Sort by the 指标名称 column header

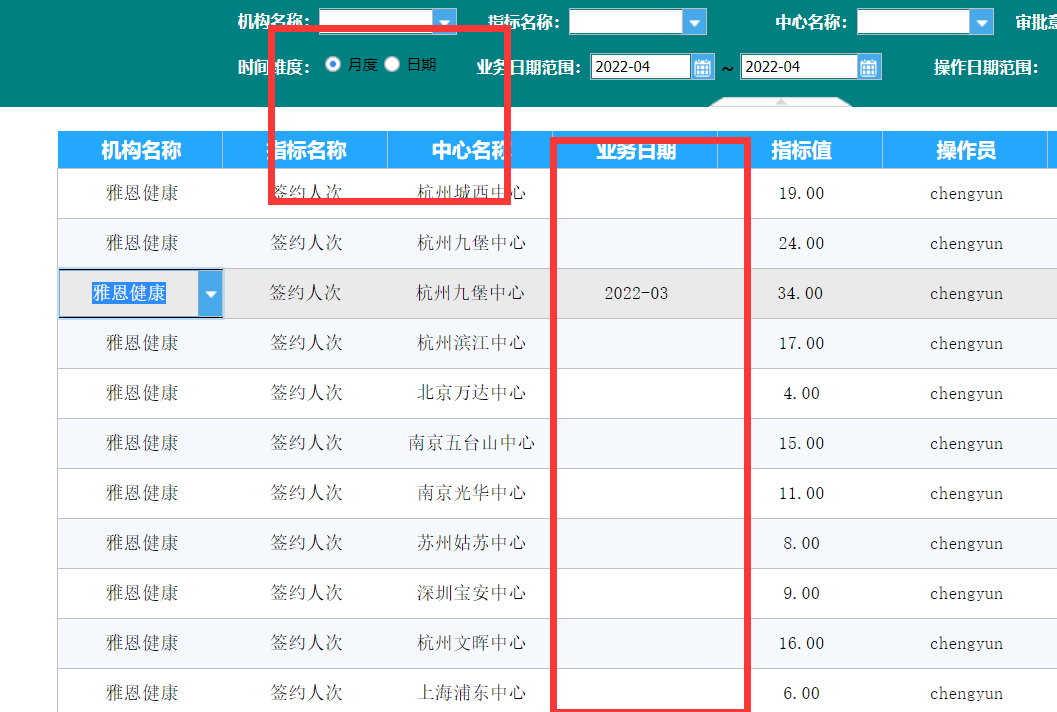coord(305,150)
